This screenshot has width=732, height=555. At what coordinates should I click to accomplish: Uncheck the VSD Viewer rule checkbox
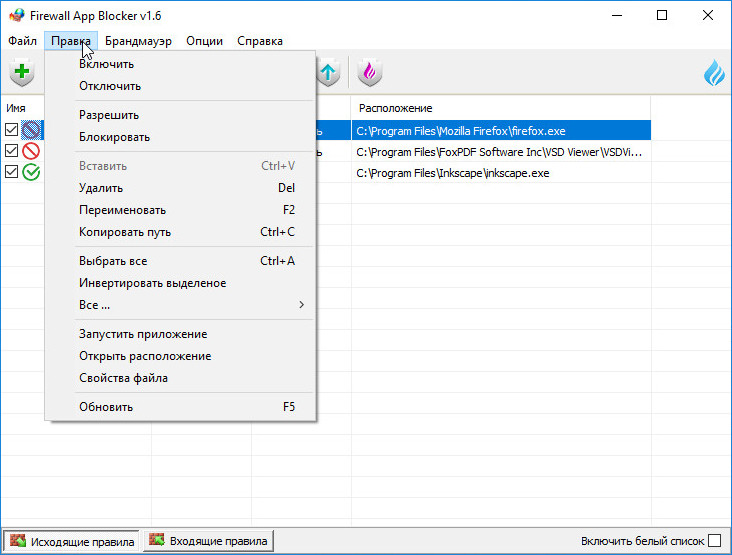(12, 150)
